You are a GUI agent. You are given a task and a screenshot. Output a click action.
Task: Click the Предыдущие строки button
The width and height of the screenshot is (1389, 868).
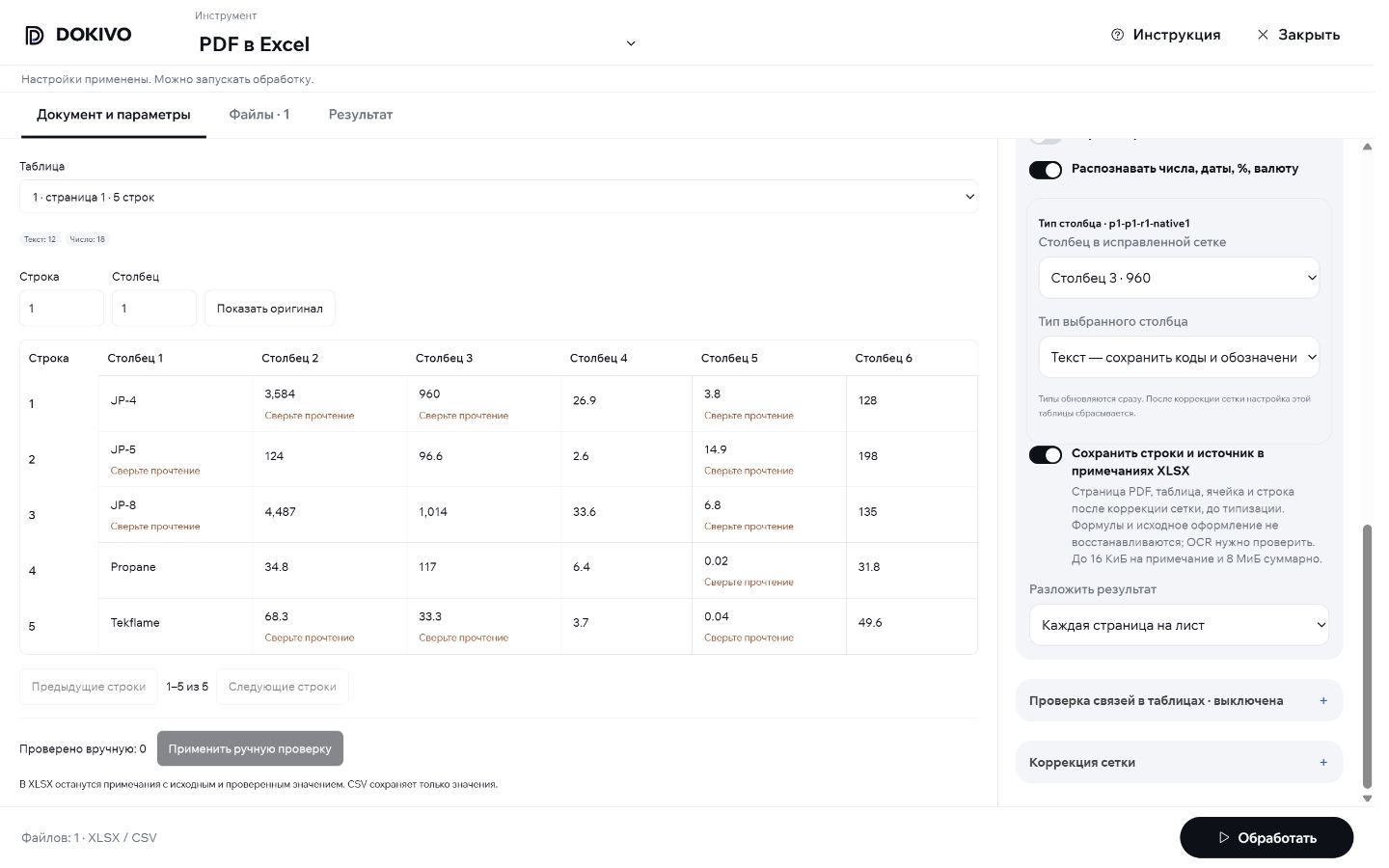[89, 687]
